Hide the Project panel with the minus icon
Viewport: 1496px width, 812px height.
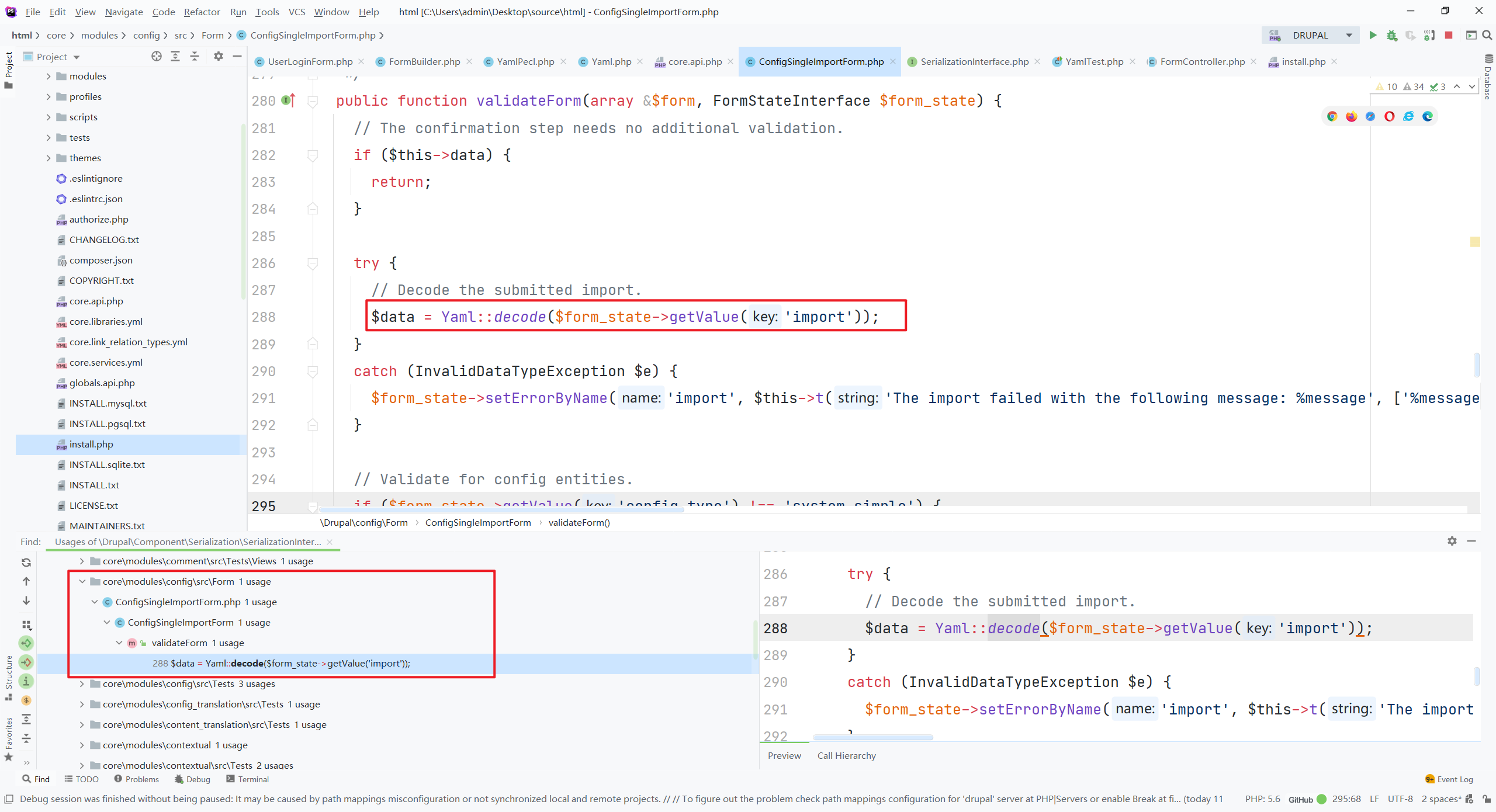point(237,56)
